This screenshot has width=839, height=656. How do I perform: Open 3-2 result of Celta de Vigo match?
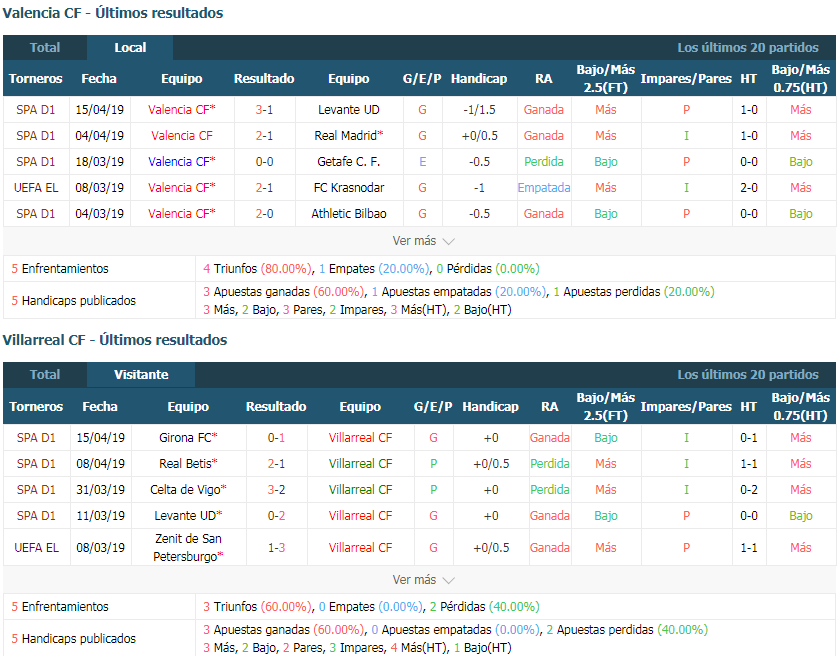click(x=276, y=490)
